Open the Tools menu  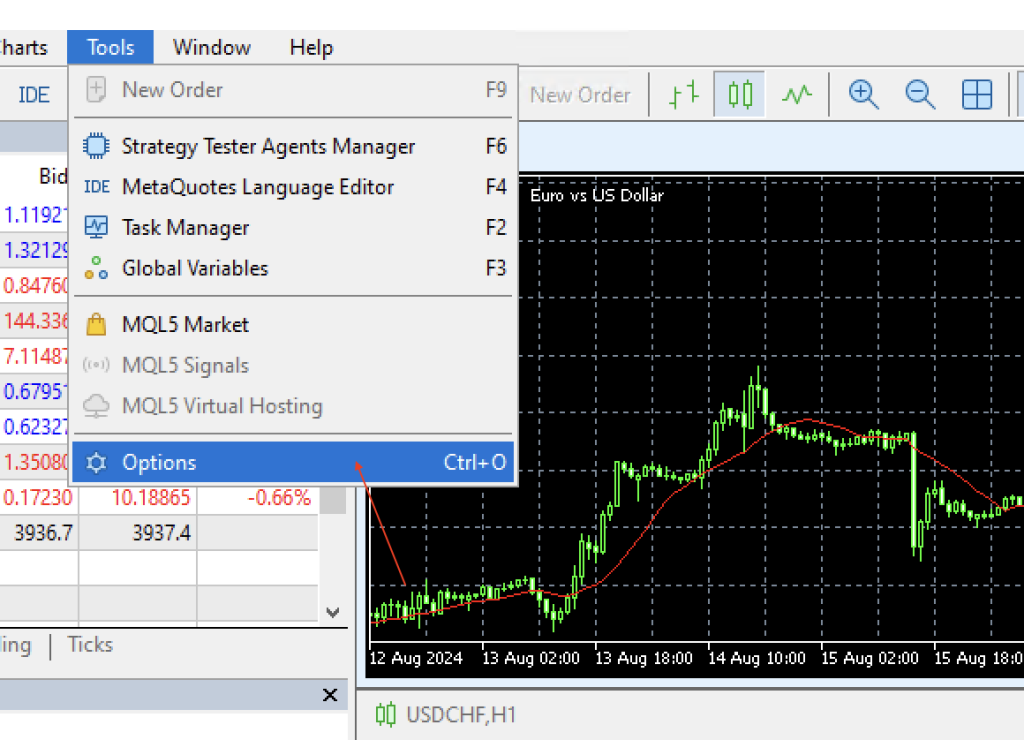[x=110, y=47]
